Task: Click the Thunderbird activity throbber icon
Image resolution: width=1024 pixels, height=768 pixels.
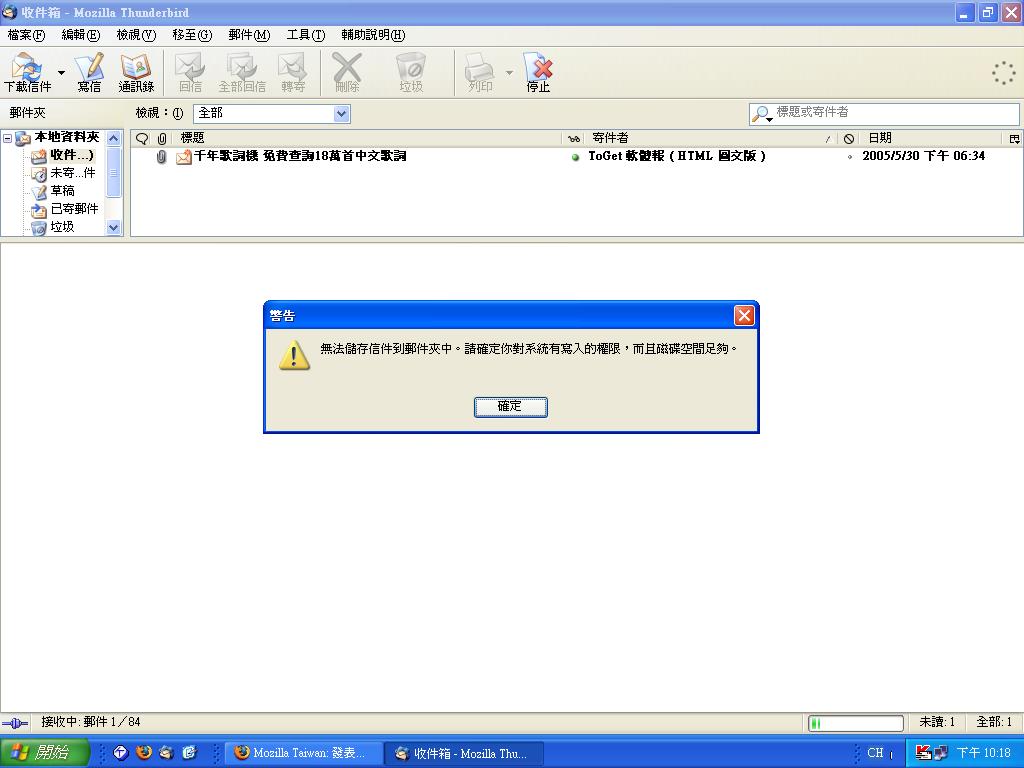Action: click(1003, 72)
